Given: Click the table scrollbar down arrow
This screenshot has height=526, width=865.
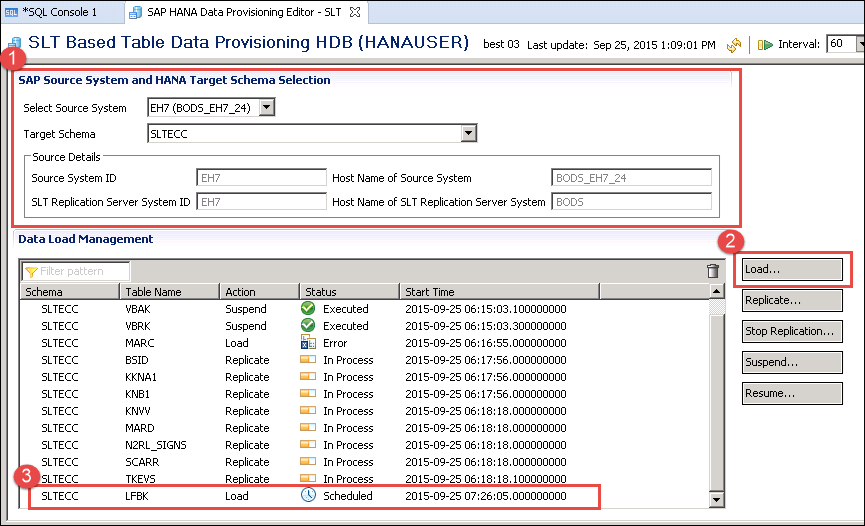Looking at the screenshot, I should [716, 499].
